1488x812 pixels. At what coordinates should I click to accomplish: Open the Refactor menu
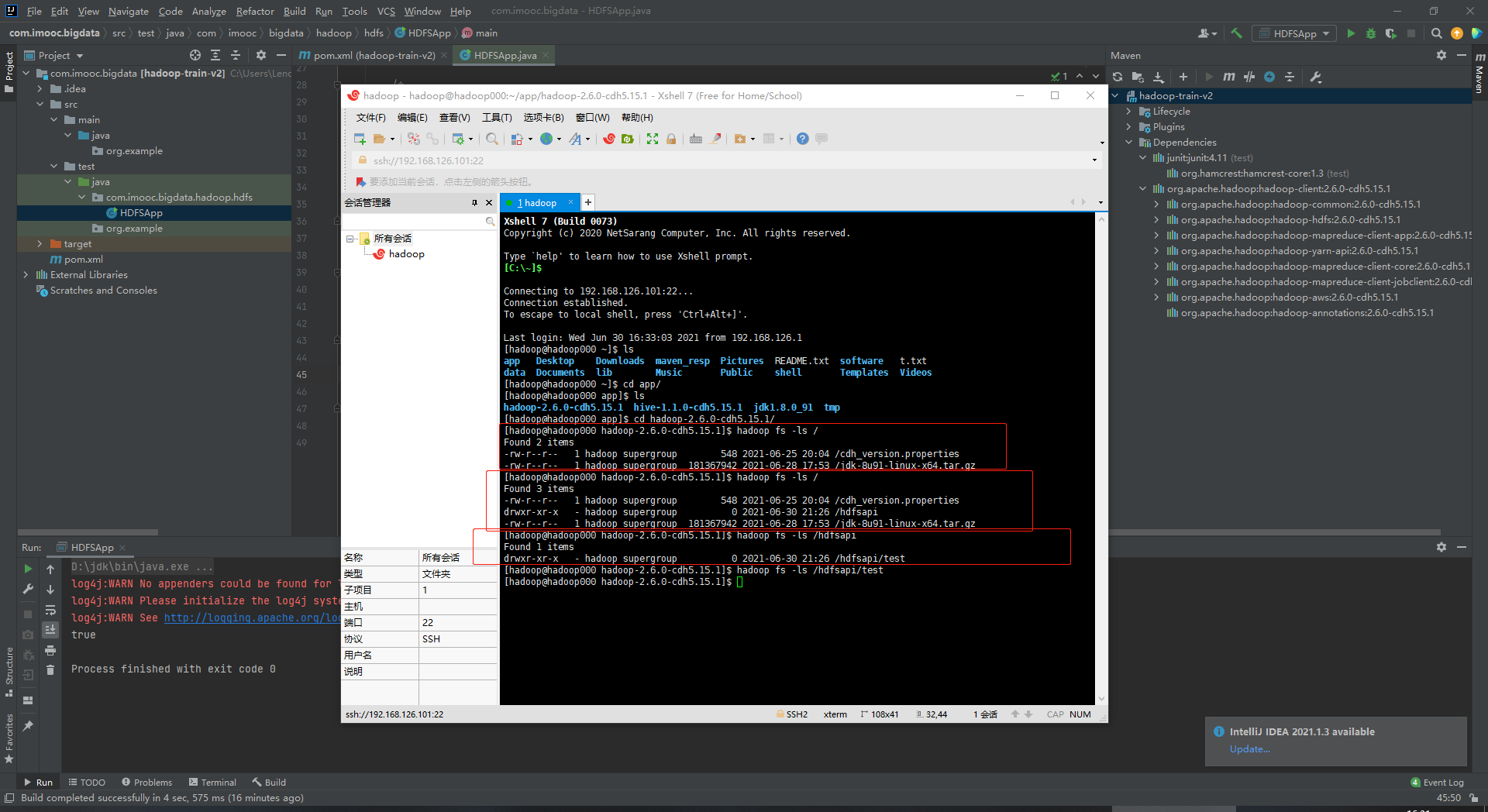tap(255, 11)
